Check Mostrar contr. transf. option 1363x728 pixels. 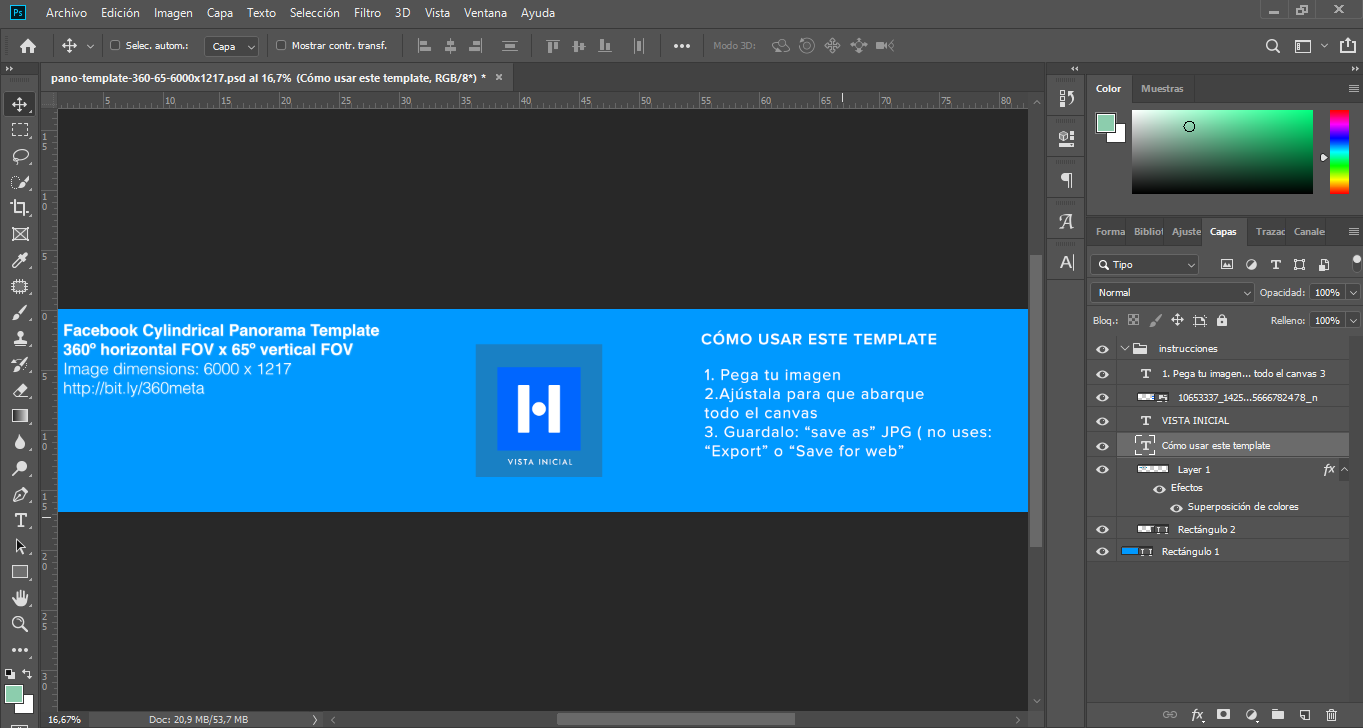[281, 45]
